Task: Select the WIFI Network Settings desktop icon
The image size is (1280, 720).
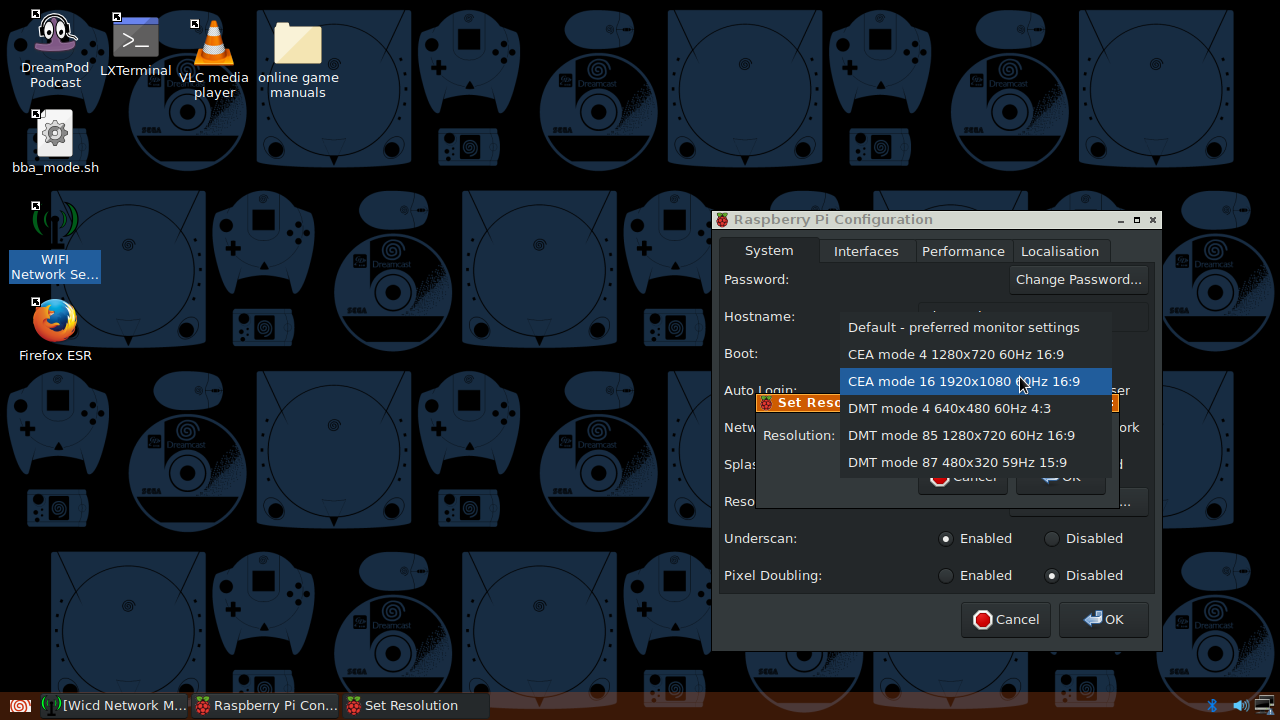Action: (55, 241)
